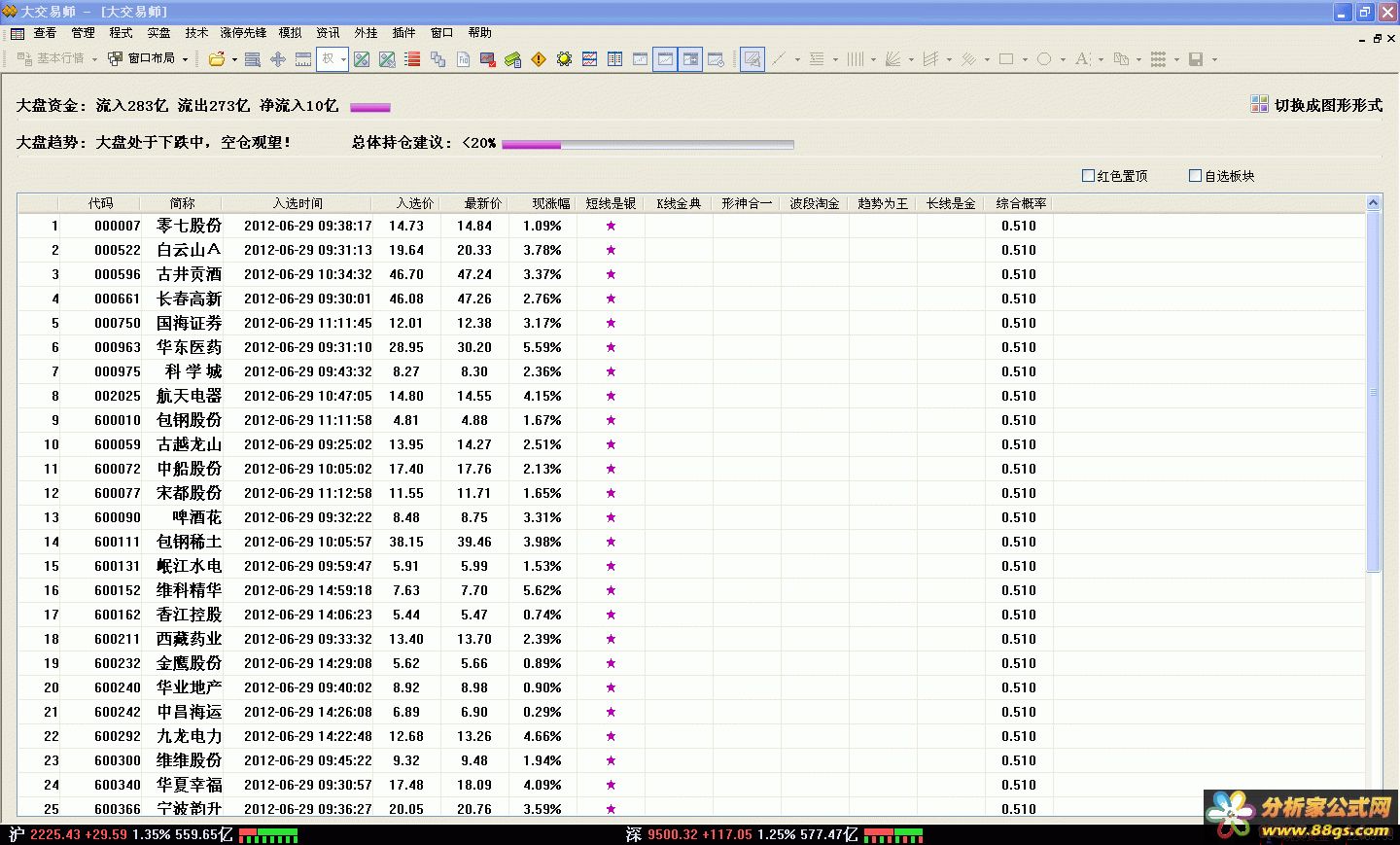Click the 沪 index 2225.43 status entry

tap(121, 834)
